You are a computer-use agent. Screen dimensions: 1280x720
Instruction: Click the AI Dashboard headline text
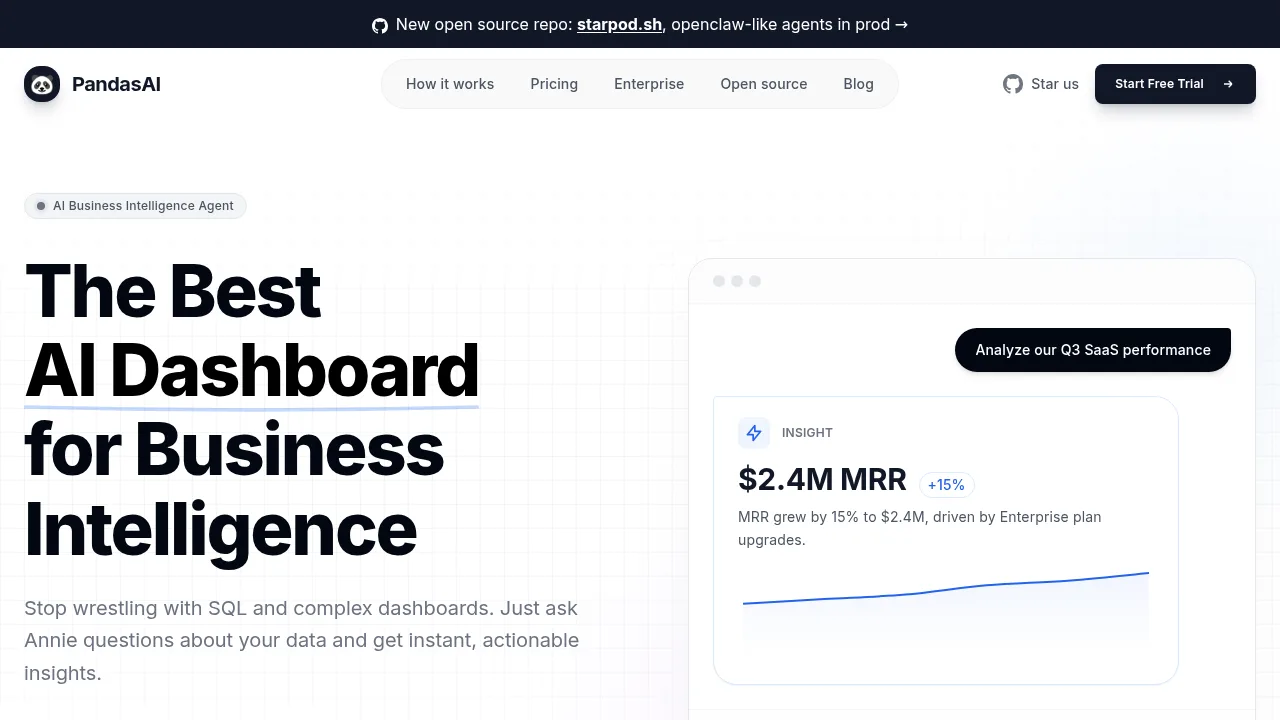pos(252,370)
